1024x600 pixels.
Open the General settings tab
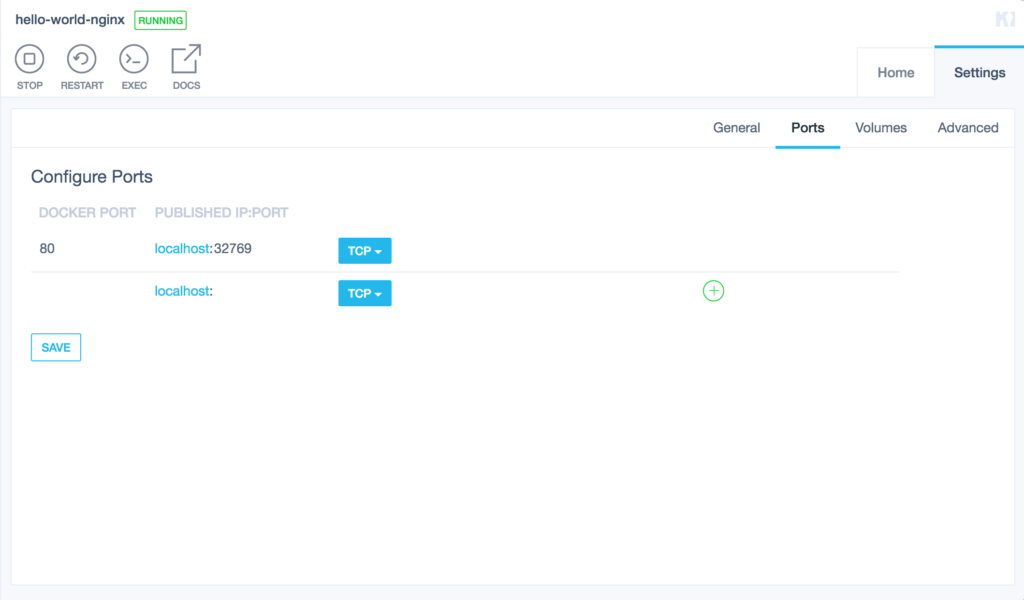[736, 128]
